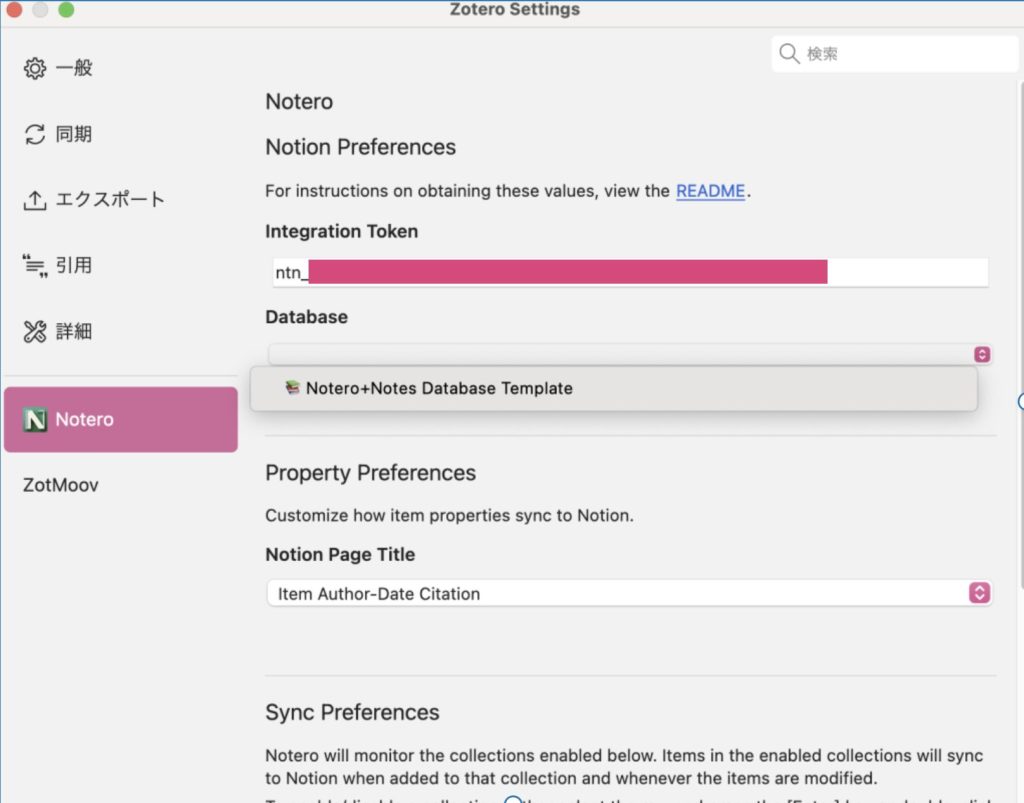Minimize the Zotero Settings window
Viewport: 1024px width, 803px height.
tap(40, 10)
